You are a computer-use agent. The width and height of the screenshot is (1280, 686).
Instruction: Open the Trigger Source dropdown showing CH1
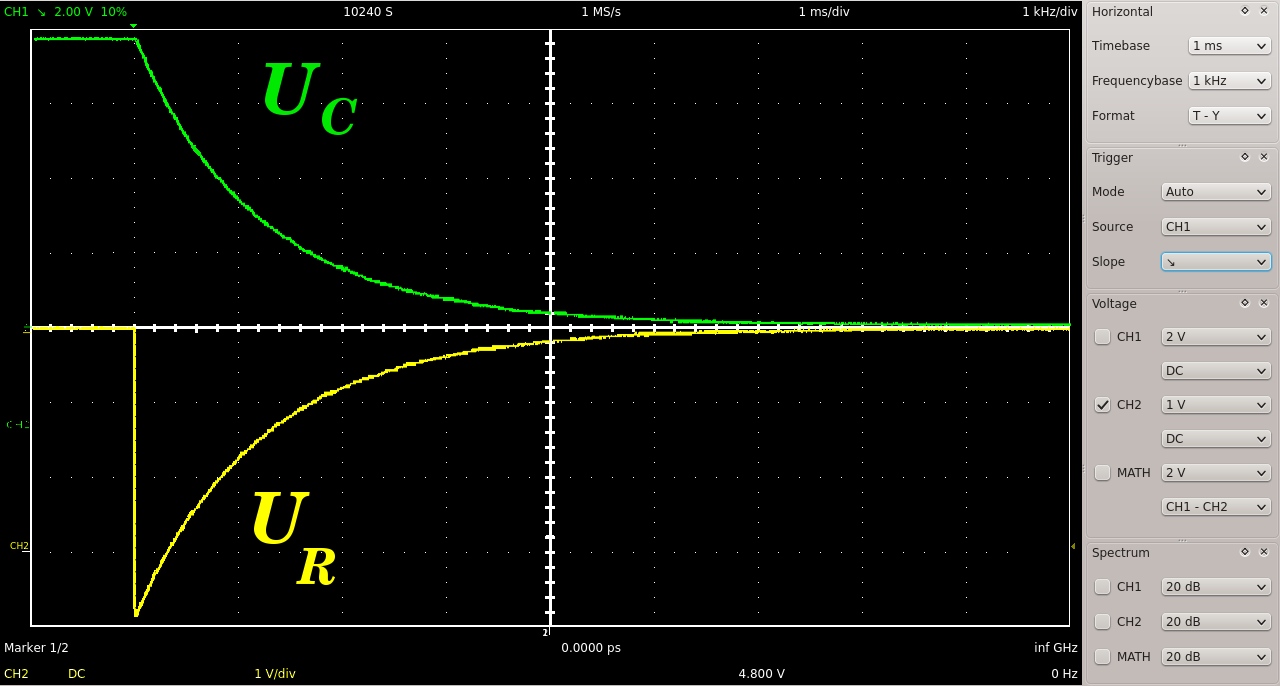pos(1215,226)
